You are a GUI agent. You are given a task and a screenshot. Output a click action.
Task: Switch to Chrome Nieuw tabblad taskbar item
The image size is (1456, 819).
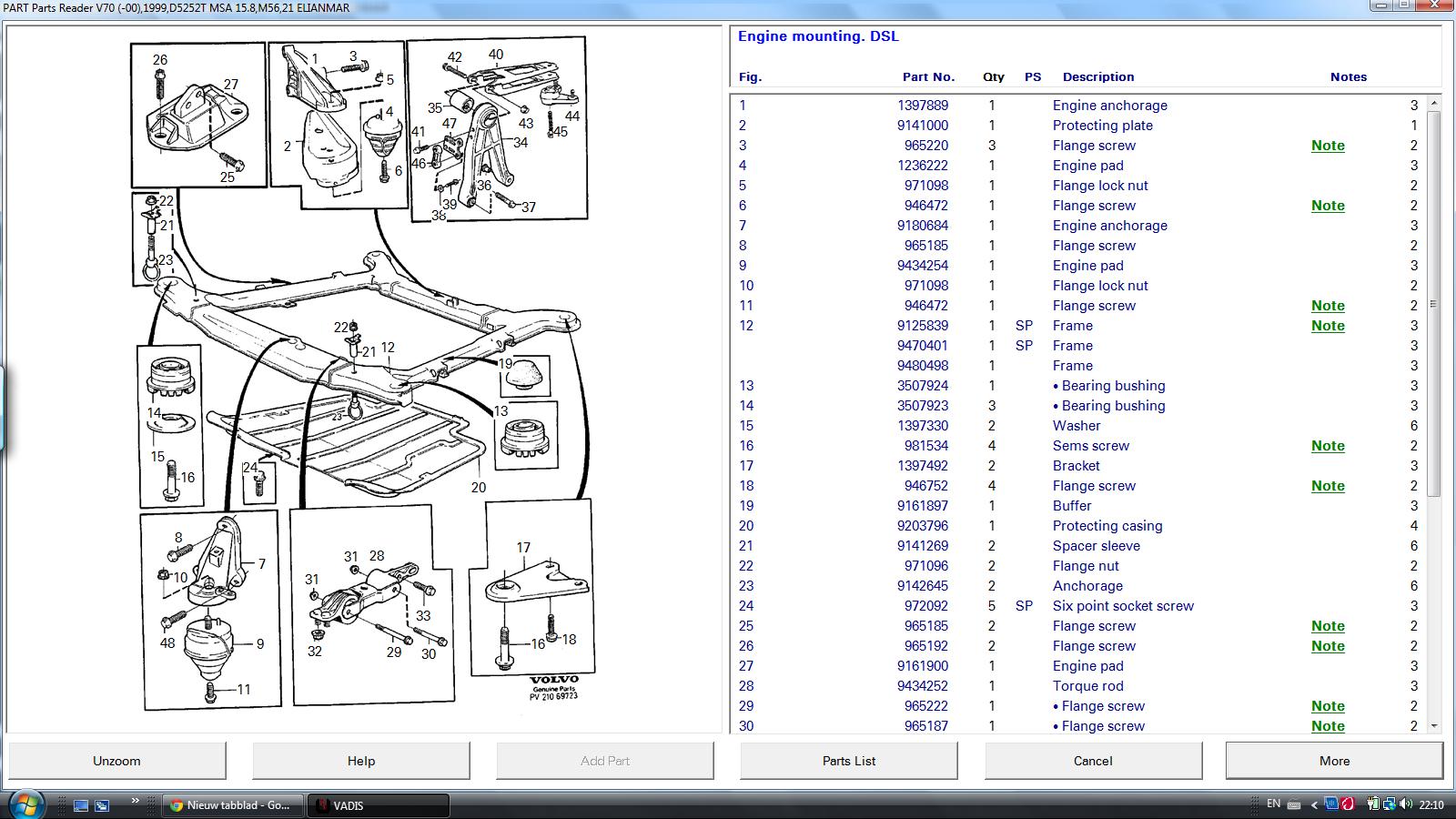click(x=233, y=805)
